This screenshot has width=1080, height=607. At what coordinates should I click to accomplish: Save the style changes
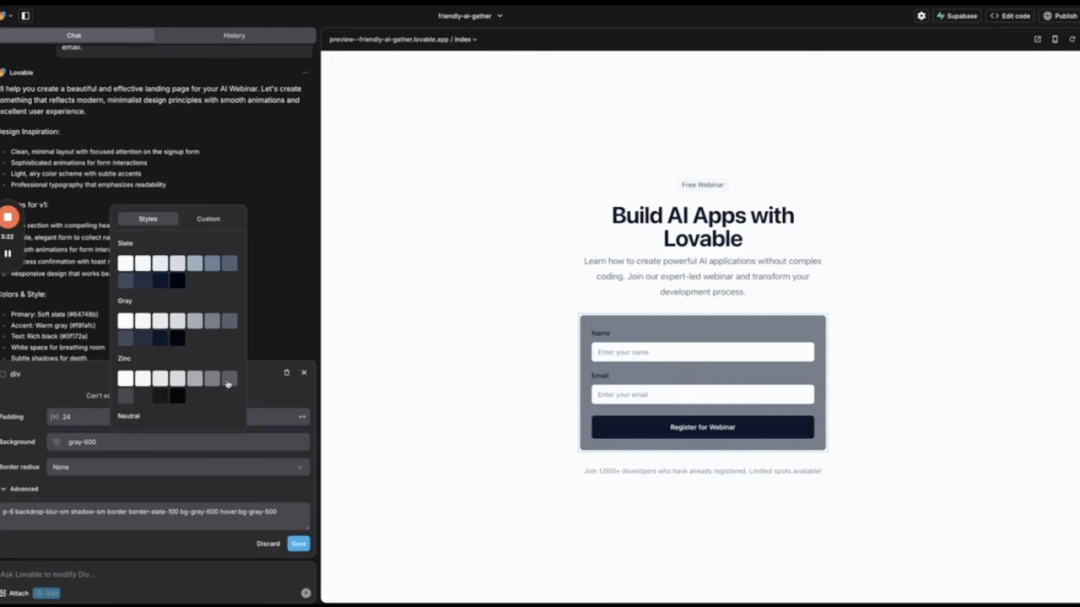click(x=298, y=544)
